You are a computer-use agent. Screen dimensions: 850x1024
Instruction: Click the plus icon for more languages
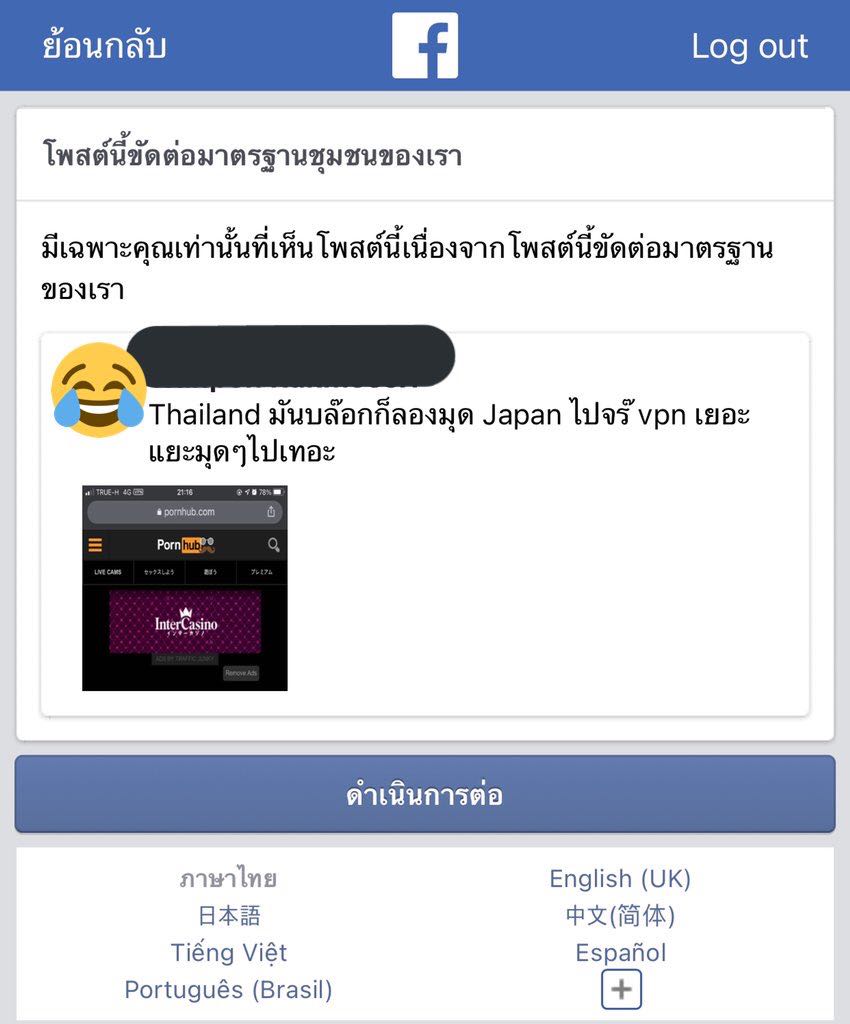click(621, 989)
